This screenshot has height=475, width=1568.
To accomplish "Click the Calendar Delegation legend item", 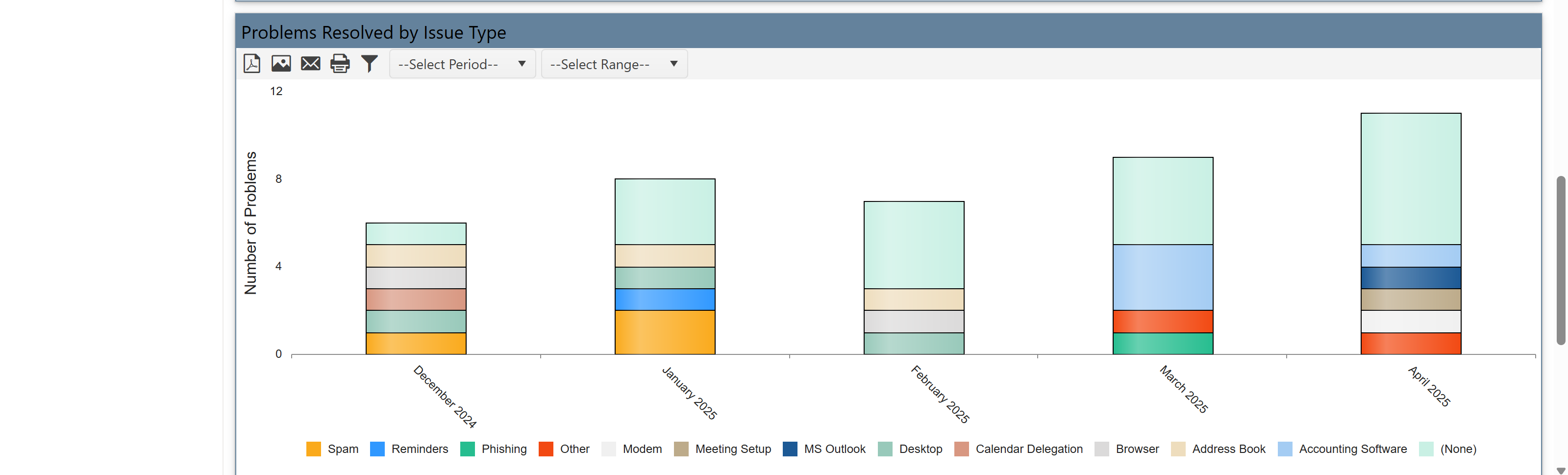I will (1029, 449).
